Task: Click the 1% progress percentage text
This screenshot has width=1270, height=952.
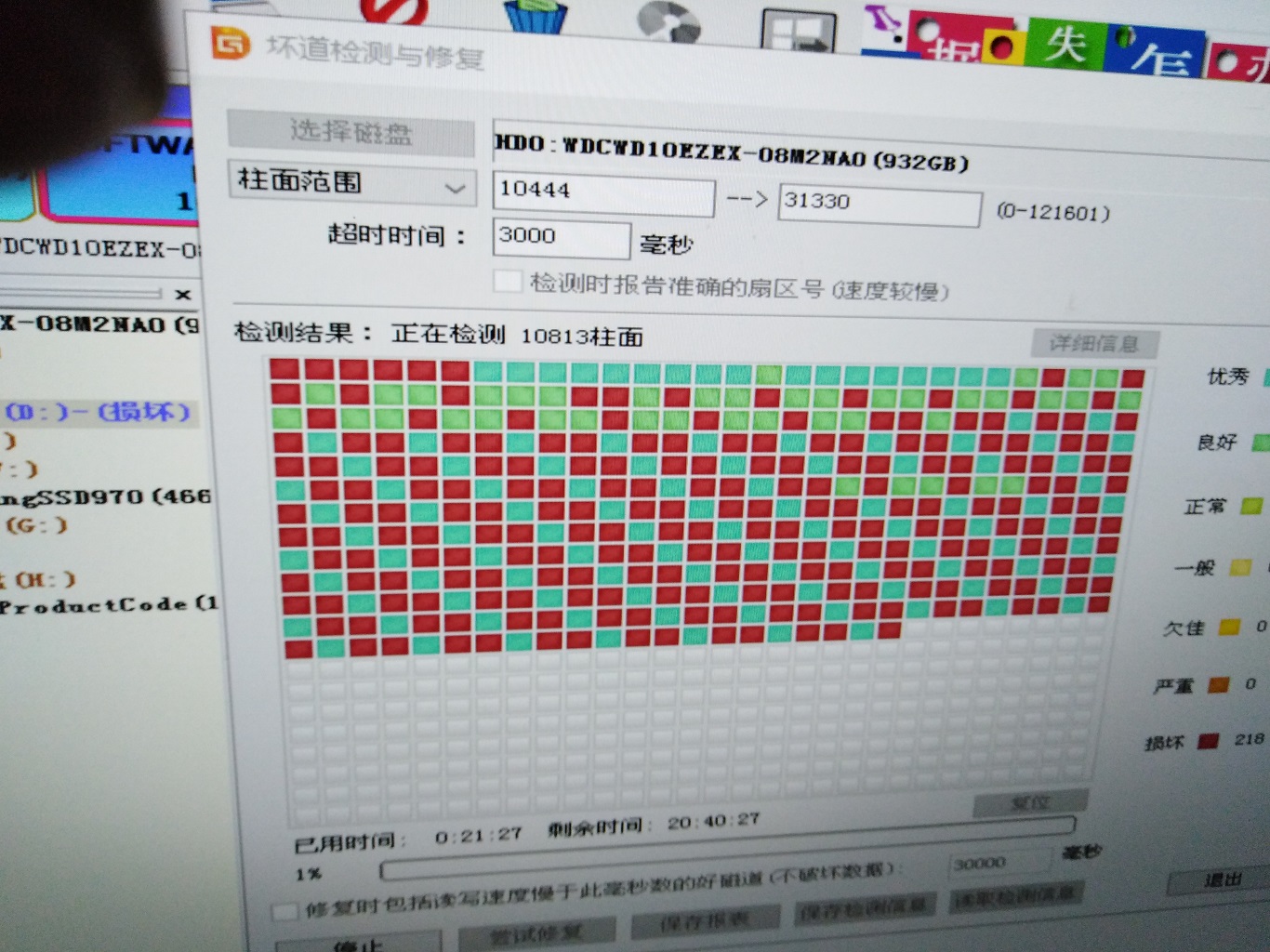Action: [x=309, y=874]
